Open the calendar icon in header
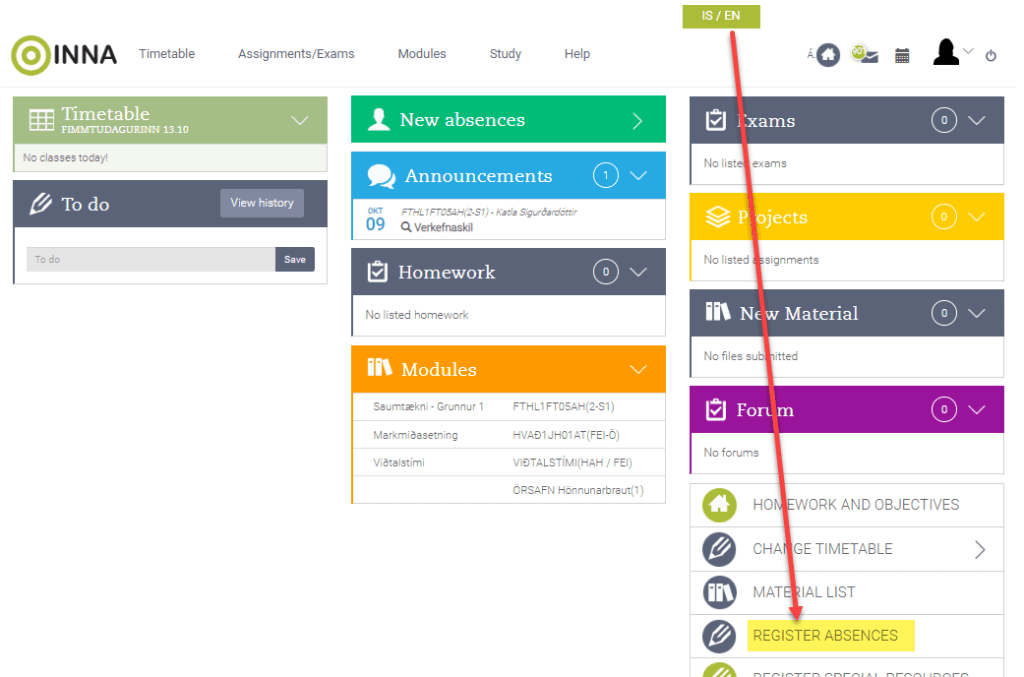 (902, 56)
